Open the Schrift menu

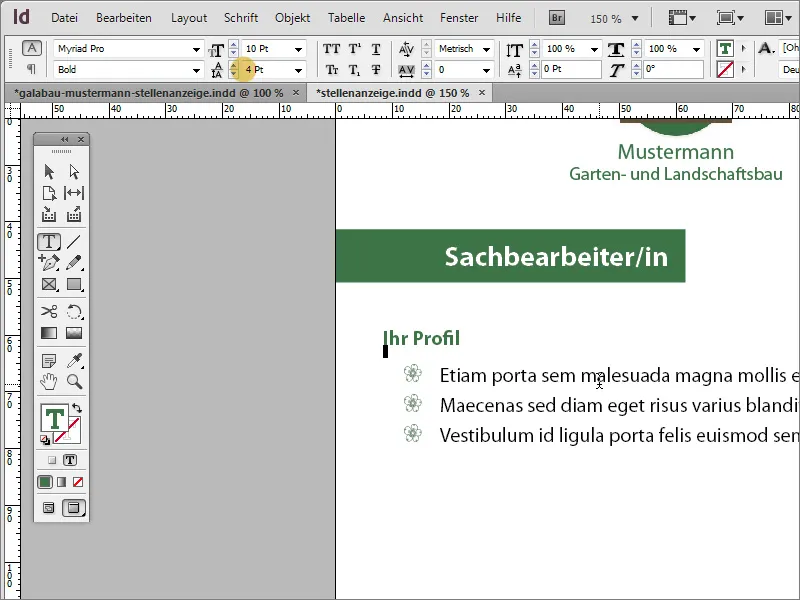pyautogui.click(x=241, y=18)
